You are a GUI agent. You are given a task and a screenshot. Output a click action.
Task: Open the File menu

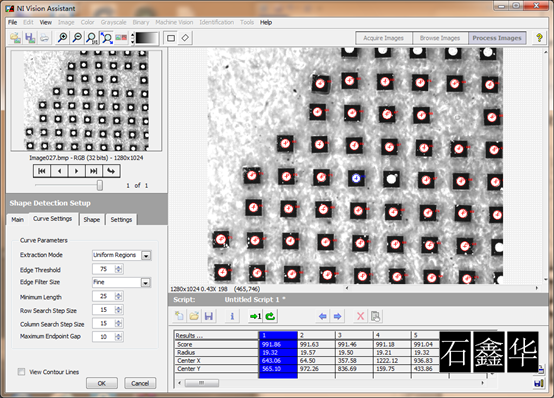click(x=12, y=22)
